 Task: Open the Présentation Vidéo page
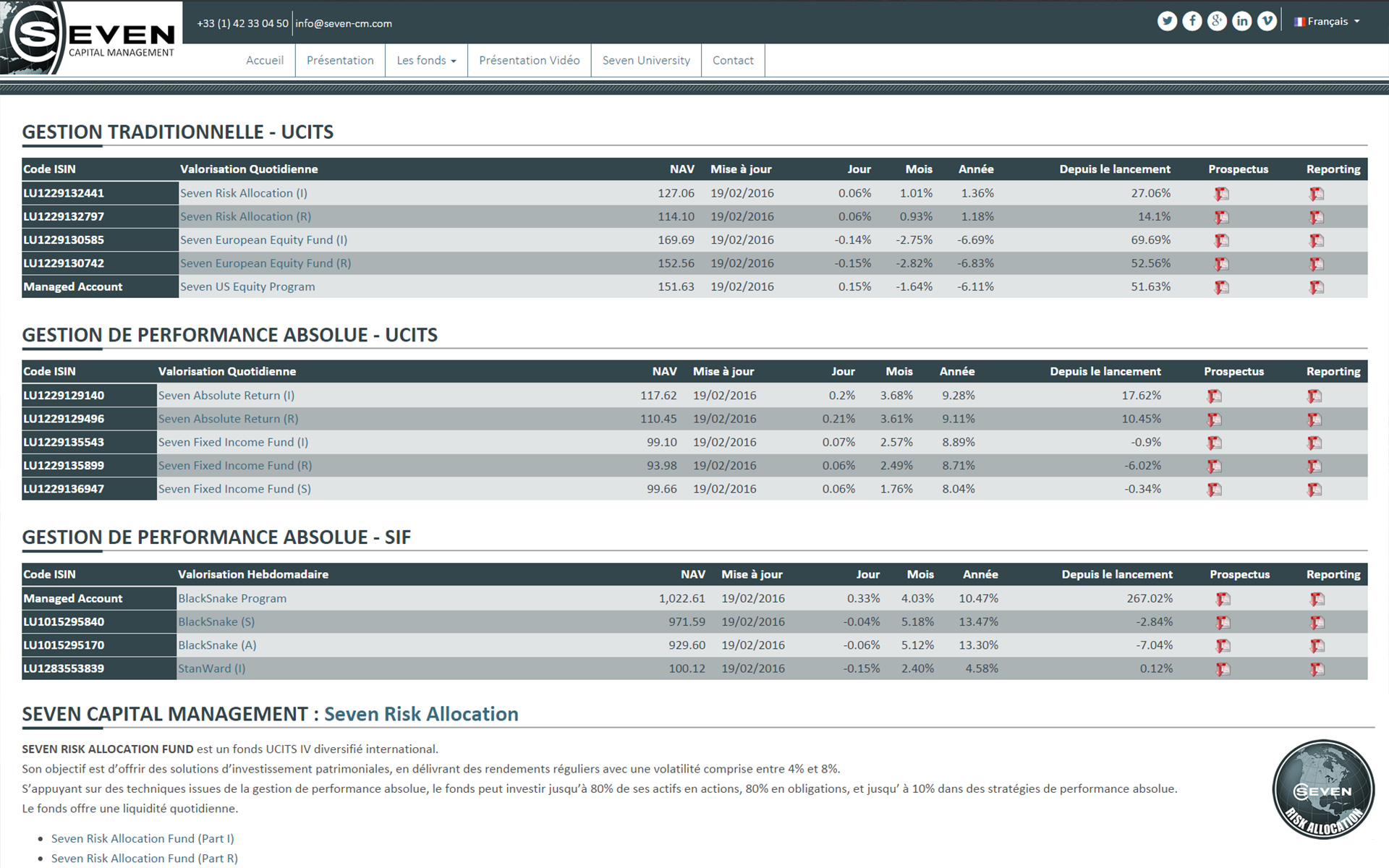(x=530, y=60)
